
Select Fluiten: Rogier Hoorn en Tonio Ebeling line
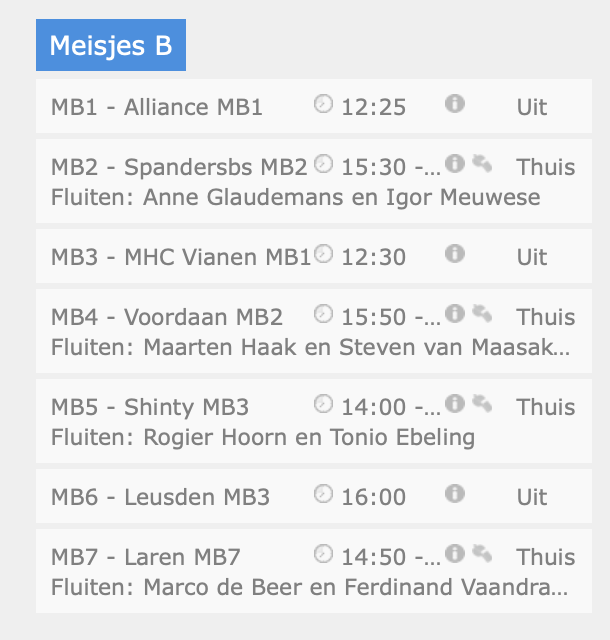pos(263,438)
